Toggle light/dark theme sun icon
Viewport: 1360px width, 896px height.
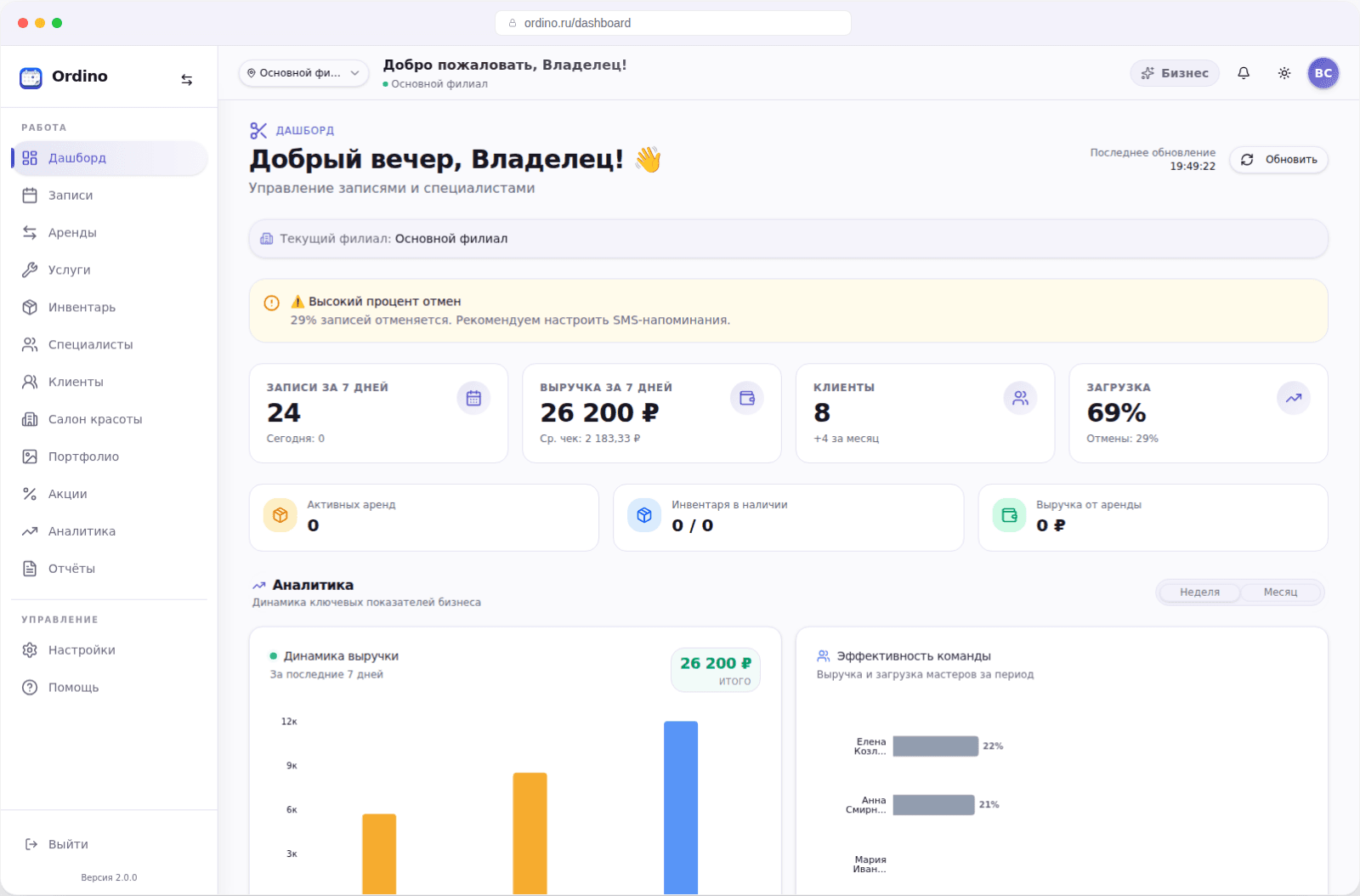1284,73
